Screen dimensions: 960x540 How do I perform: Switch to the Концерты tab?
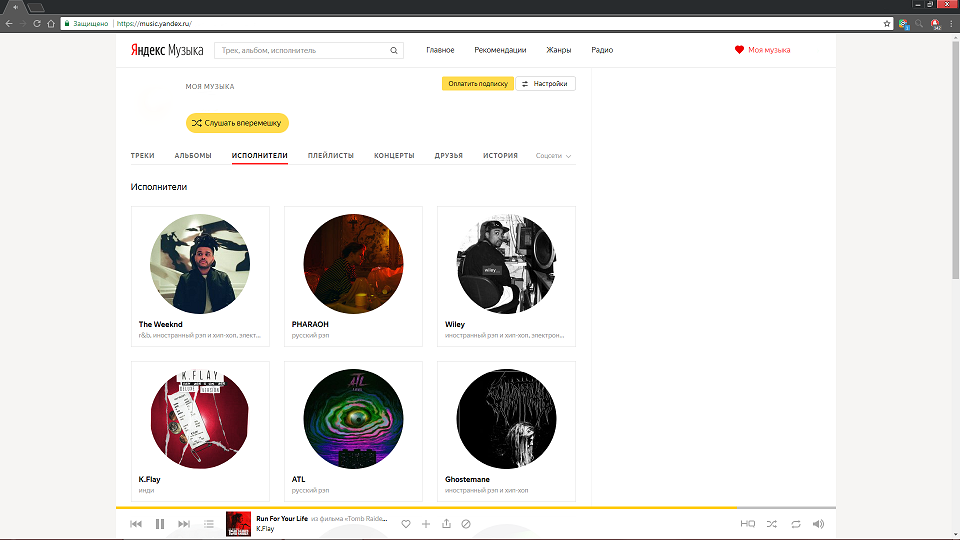pos(394,156)
